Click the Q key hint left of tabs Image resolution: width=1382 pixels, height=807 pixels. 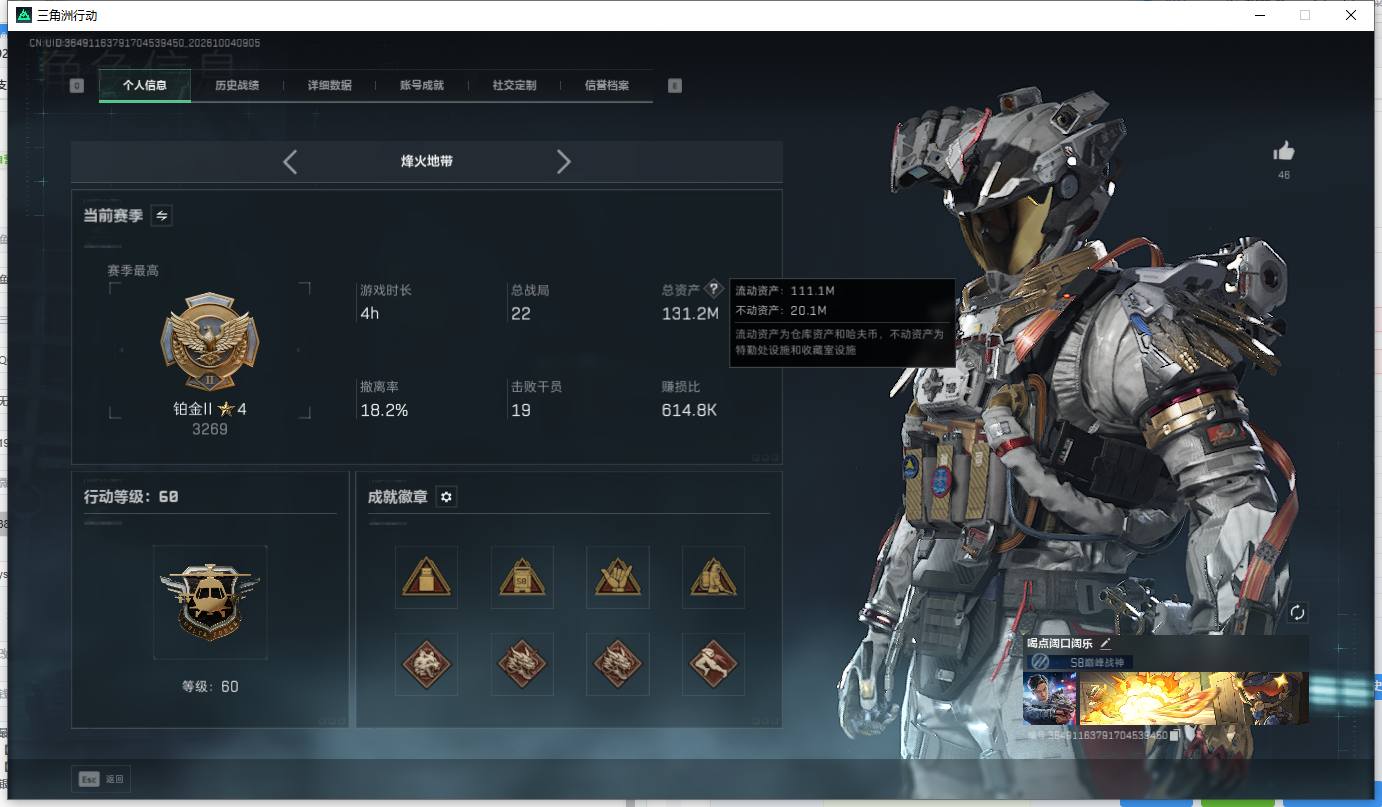(x=77, y=86)
